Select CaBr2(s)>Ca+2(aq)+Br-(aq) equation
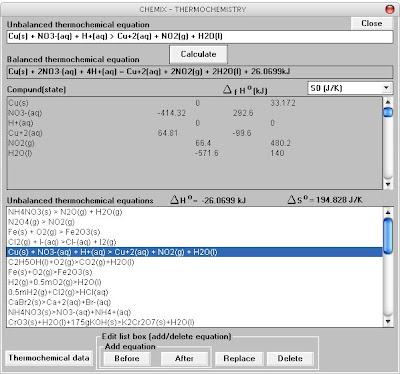The image size is (400, 374). click(195, 302)
